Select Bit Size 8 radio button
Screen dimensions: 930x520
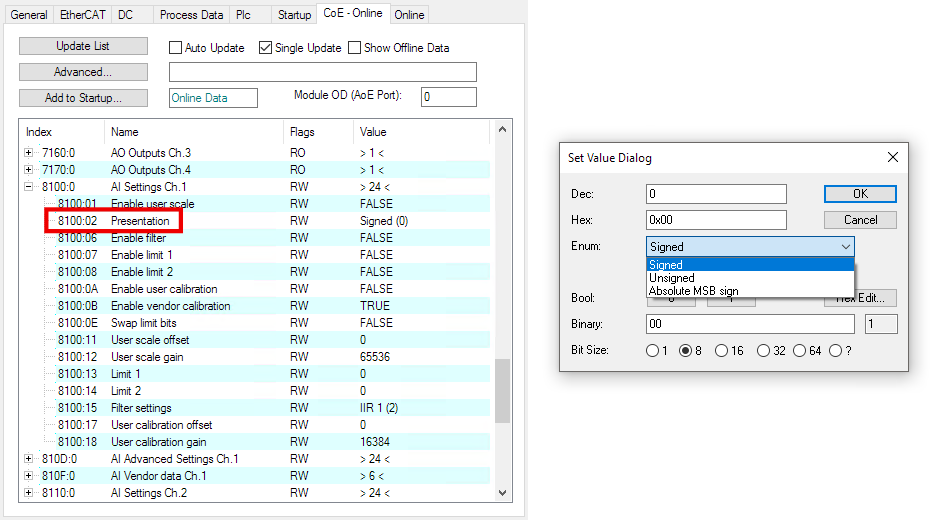pos(686,350)
